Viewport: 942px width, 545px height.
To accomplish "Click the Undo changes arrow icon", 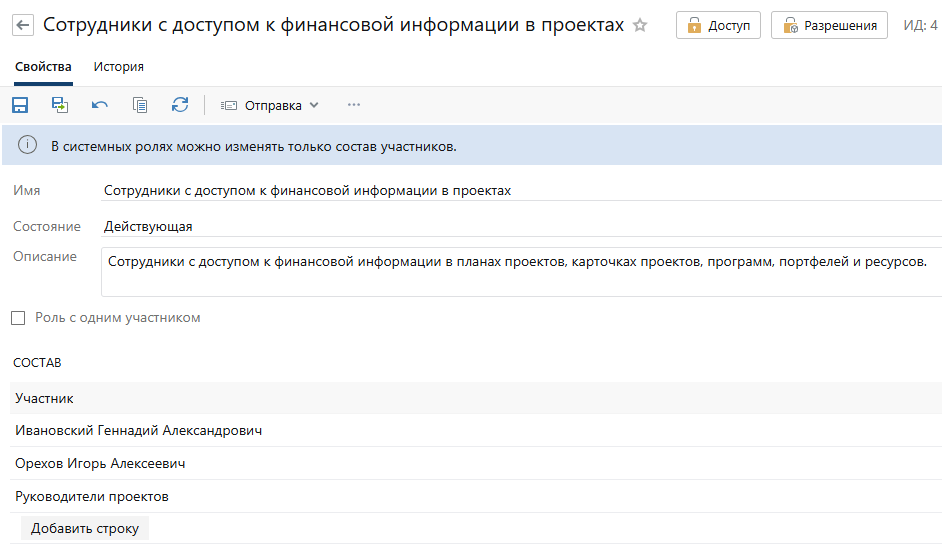I will 100,105.
